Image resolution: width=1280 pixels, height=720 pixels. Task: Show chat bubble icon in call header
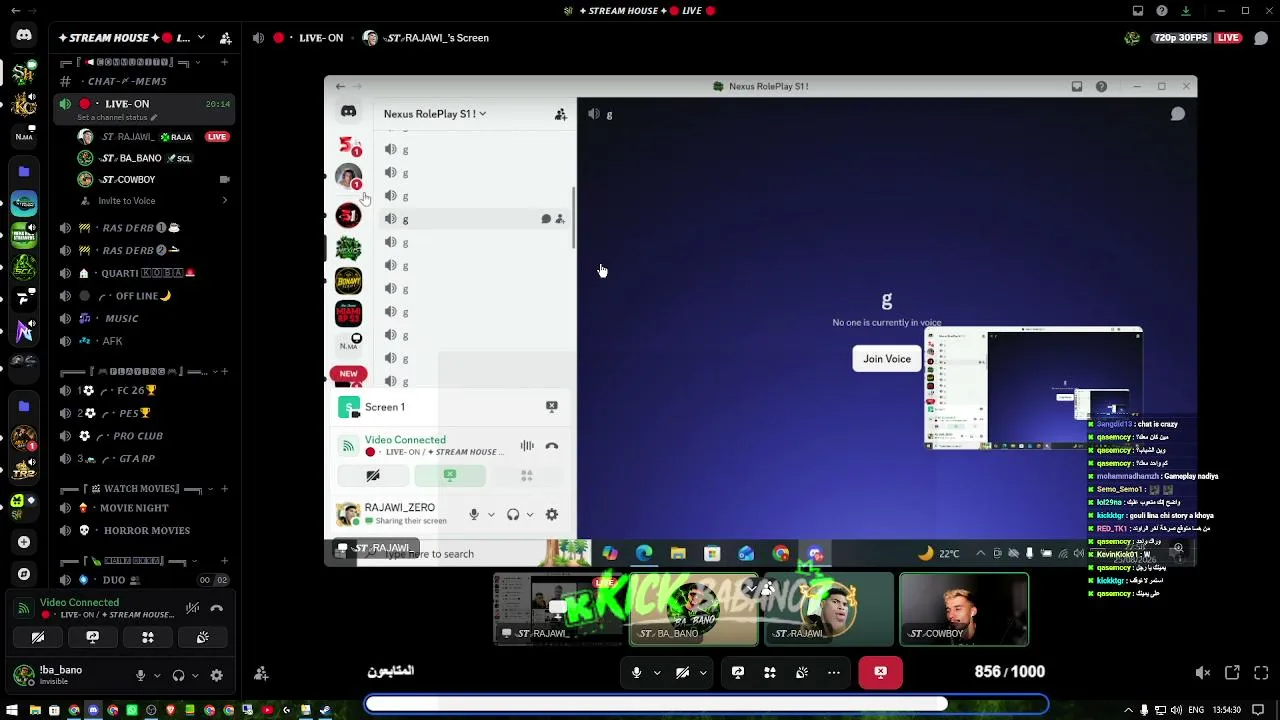point(1261,38)
